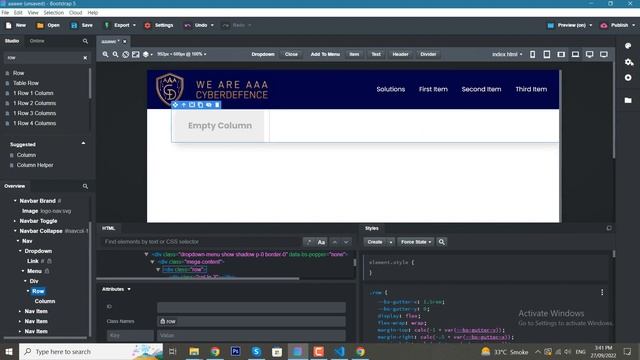Select the widest screen device preview
This screenshot has width=640, height=360.
coord(604,54)
